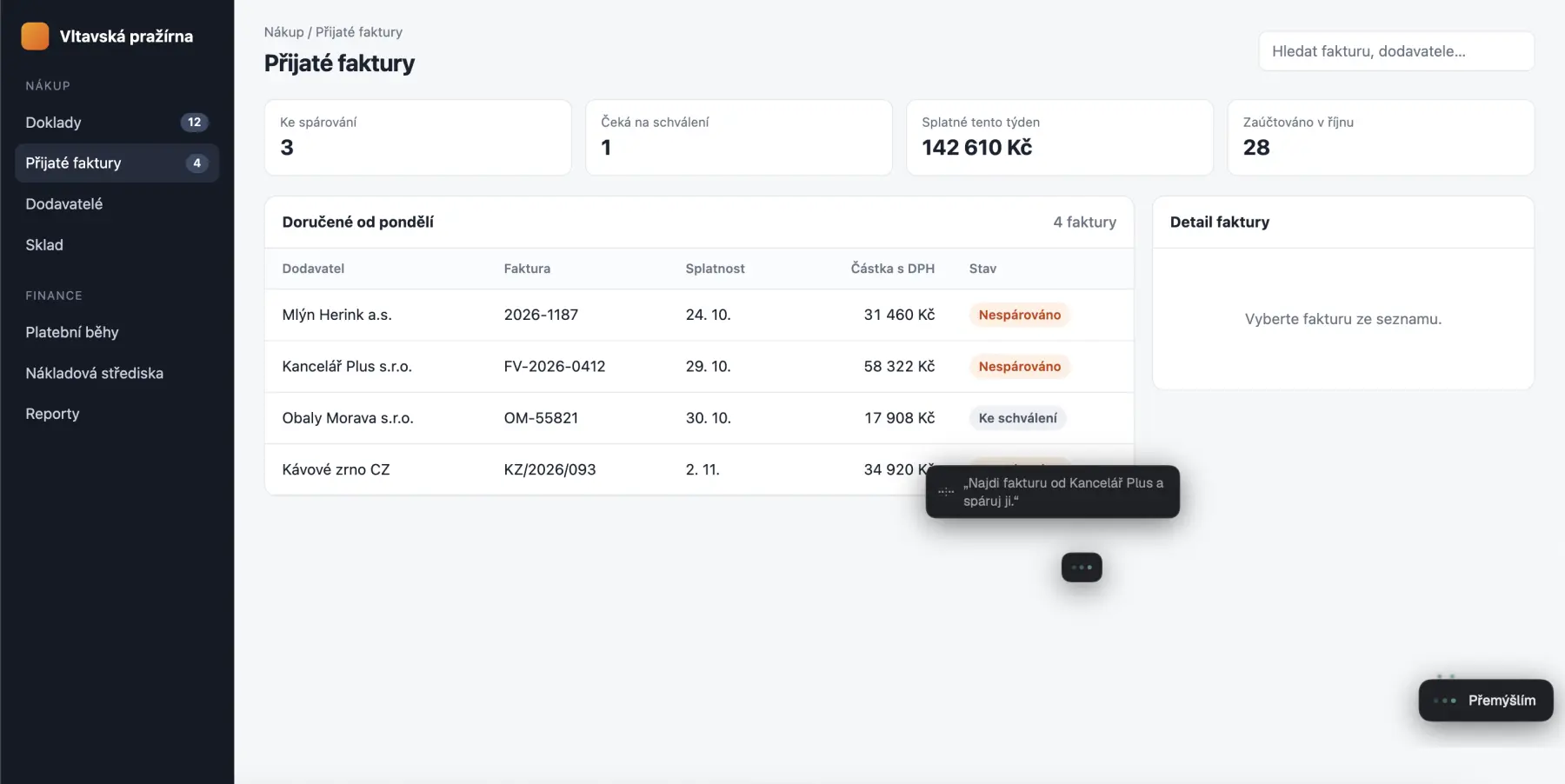Click the Ke schválení status badge
The image size is (1565, 784).
1017,418
